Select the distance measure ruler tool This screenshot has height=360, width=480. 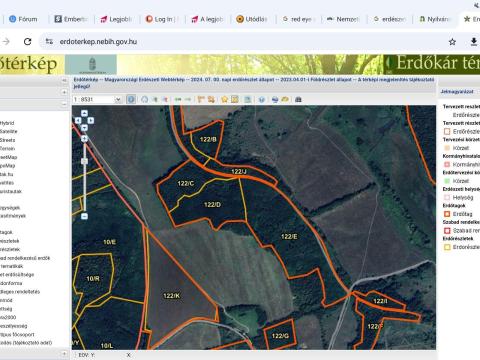point(201,99)
